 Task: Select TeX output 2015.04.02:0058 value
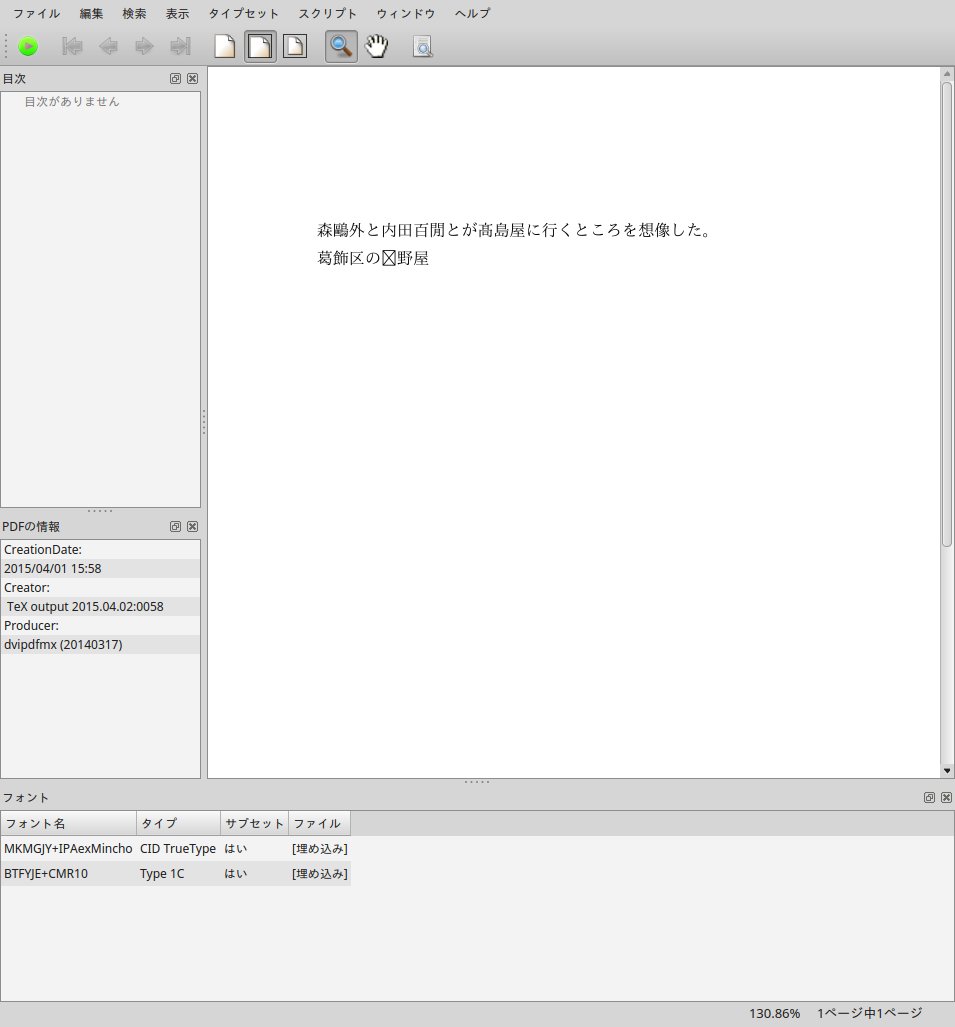(100, 607)
